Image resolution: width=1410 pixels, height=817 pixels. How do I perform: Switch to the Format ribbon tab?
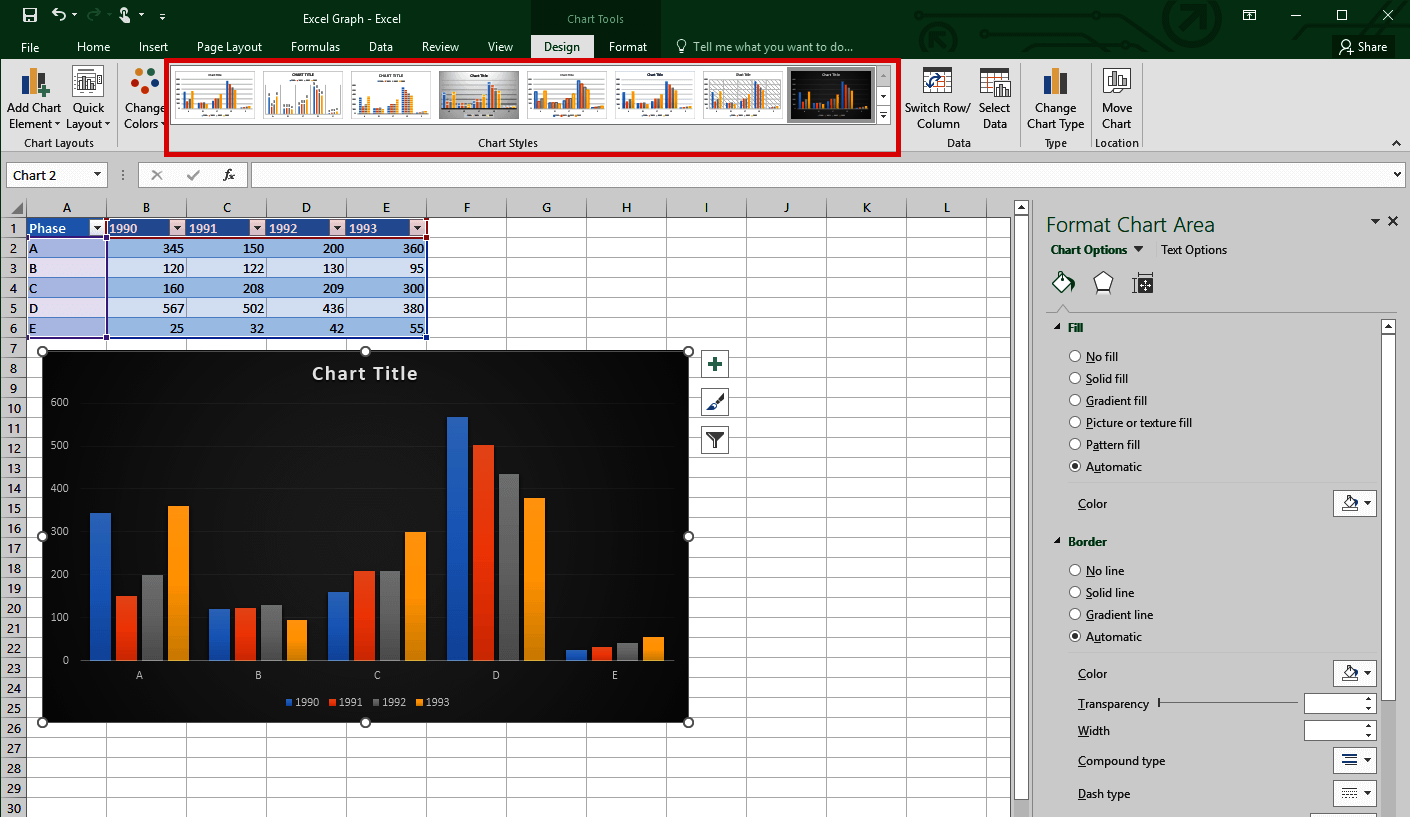627,46
